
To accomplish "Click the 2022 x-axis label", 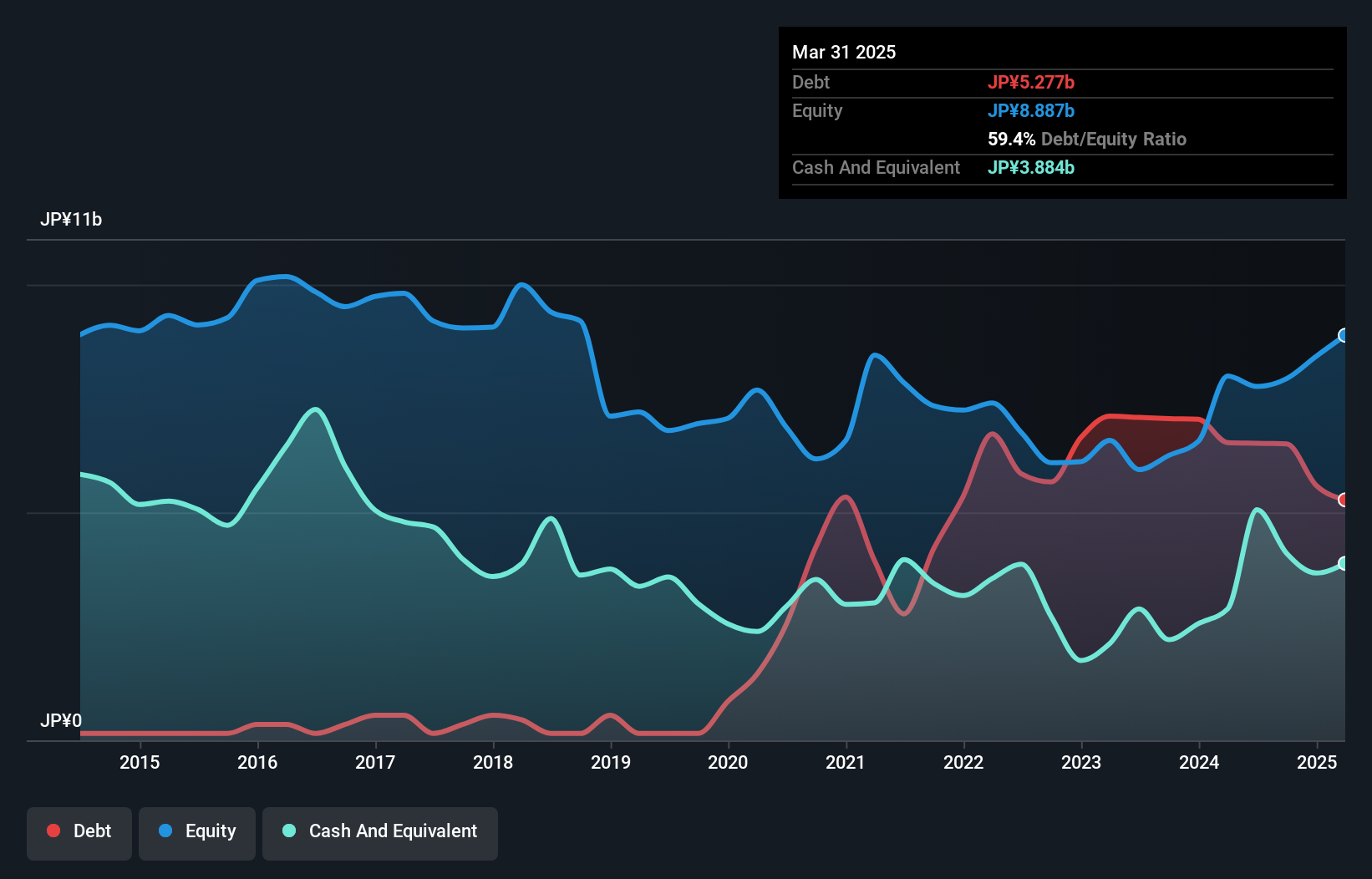I will coord(963,762).
